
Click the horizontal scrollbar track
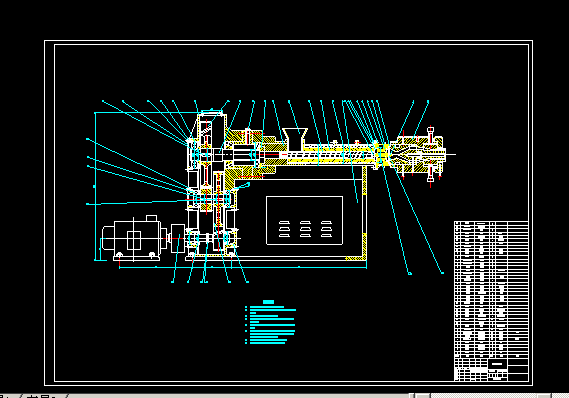(483, 395)
